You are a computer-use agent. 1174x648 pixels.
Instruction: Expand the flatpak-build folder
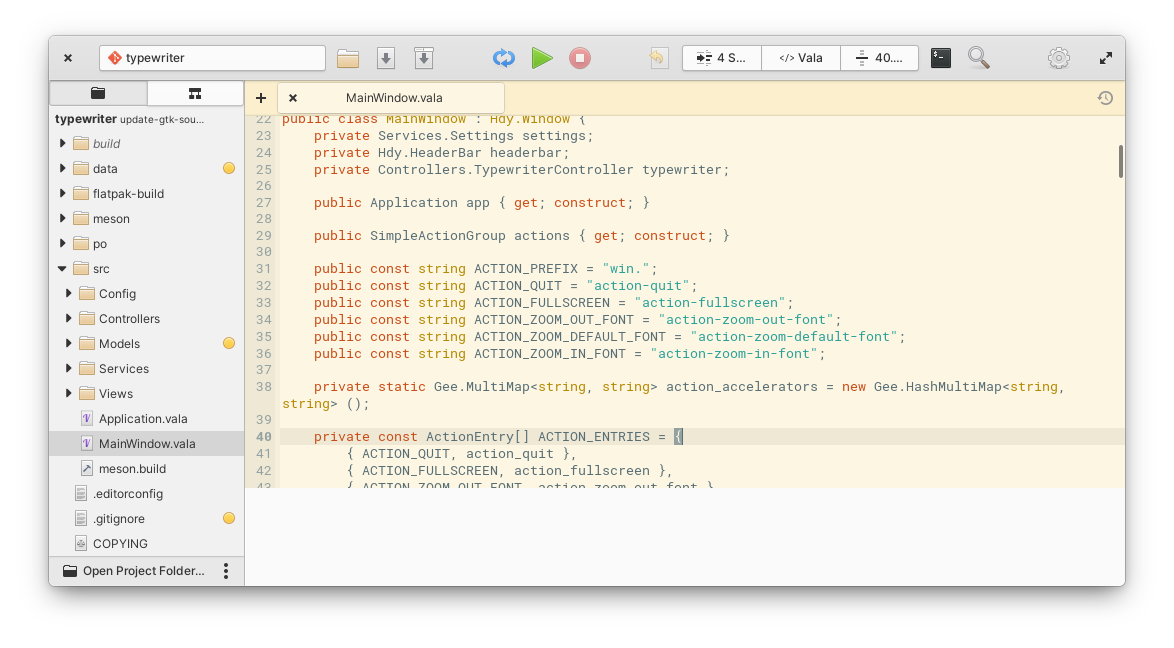point(62,193)
